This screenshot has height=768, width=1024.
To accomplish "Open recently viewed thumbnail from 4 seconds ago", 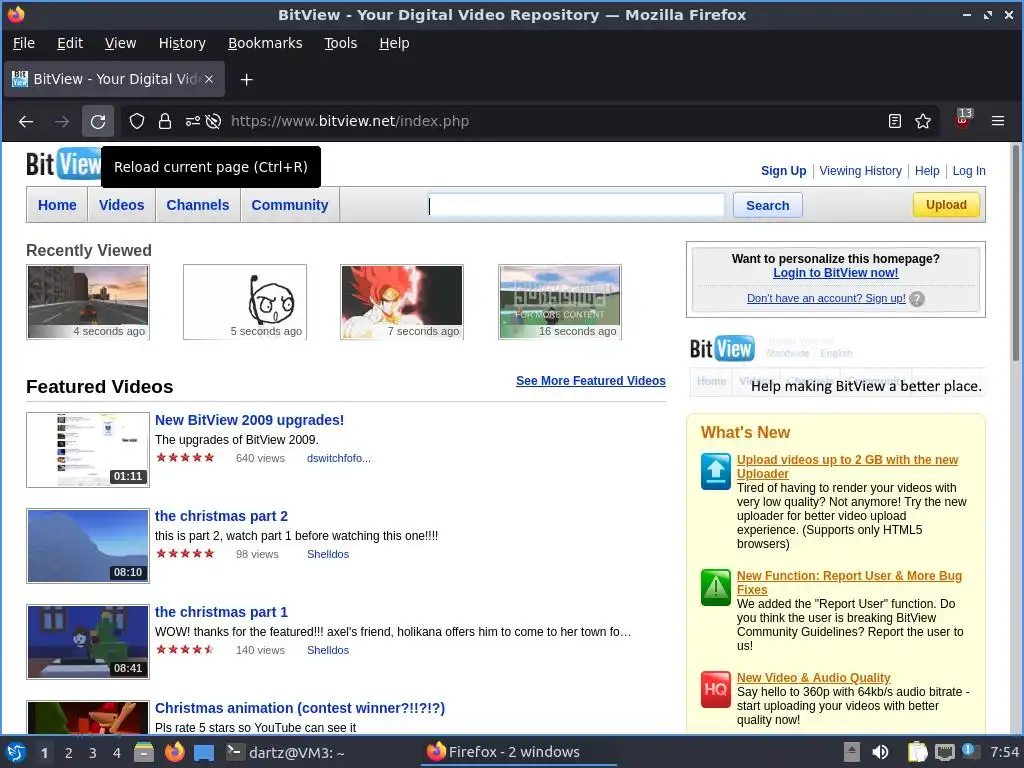I will pos(88,302).
